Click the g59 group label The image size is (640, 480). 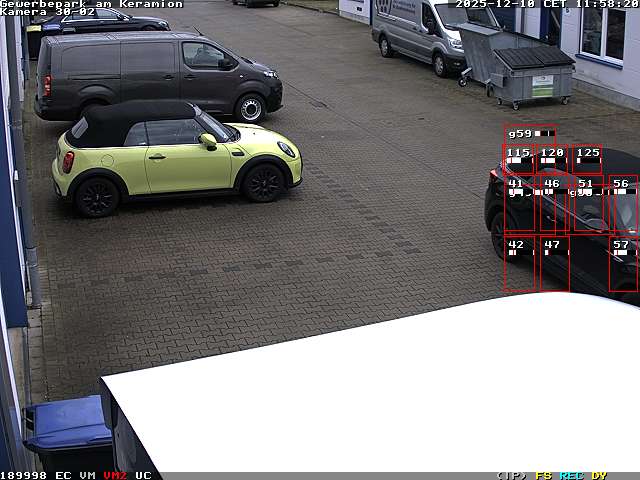point(530,134)
